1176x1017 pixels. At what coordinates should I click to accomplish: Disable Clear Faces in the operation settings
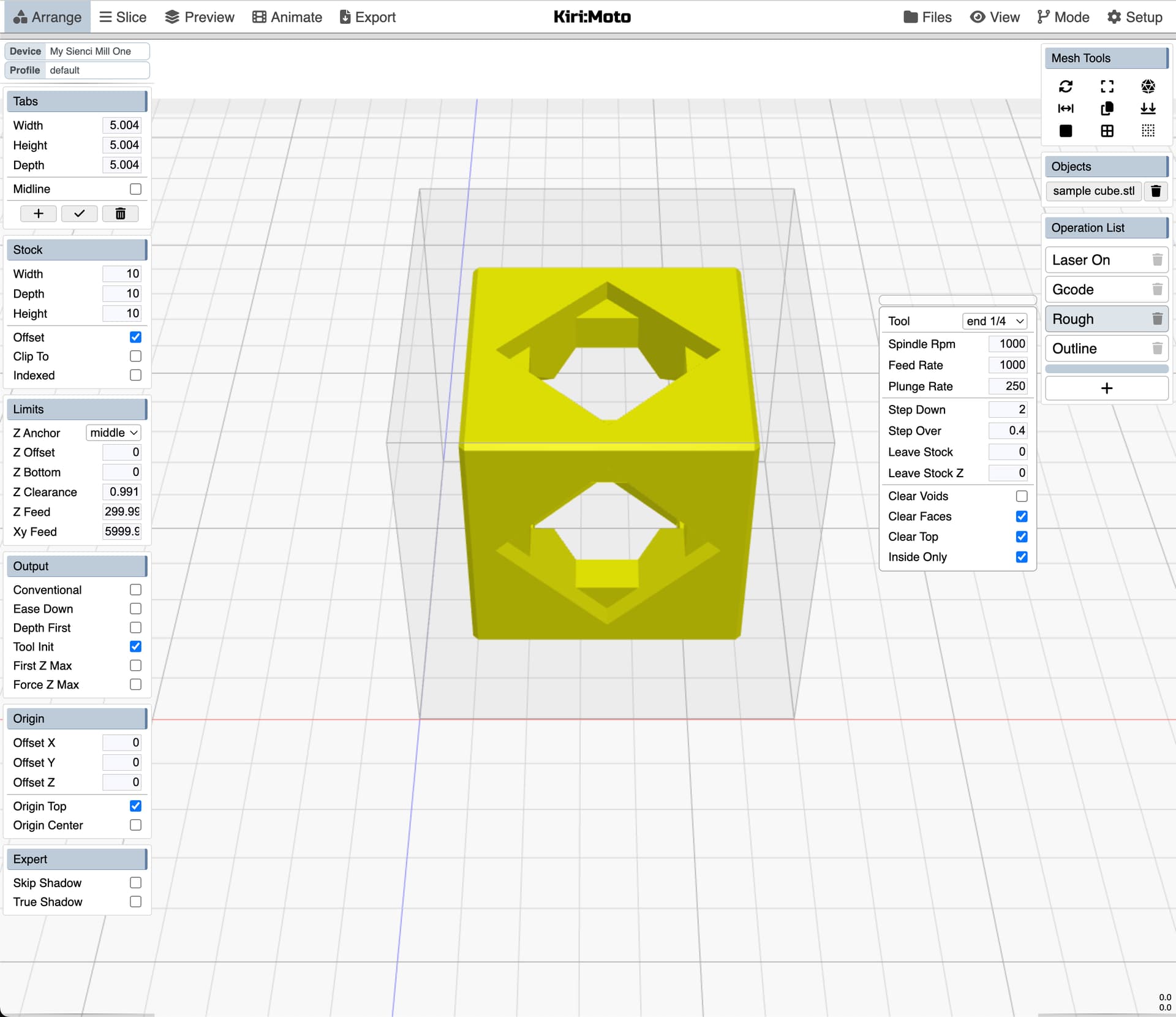(1021, 516)
